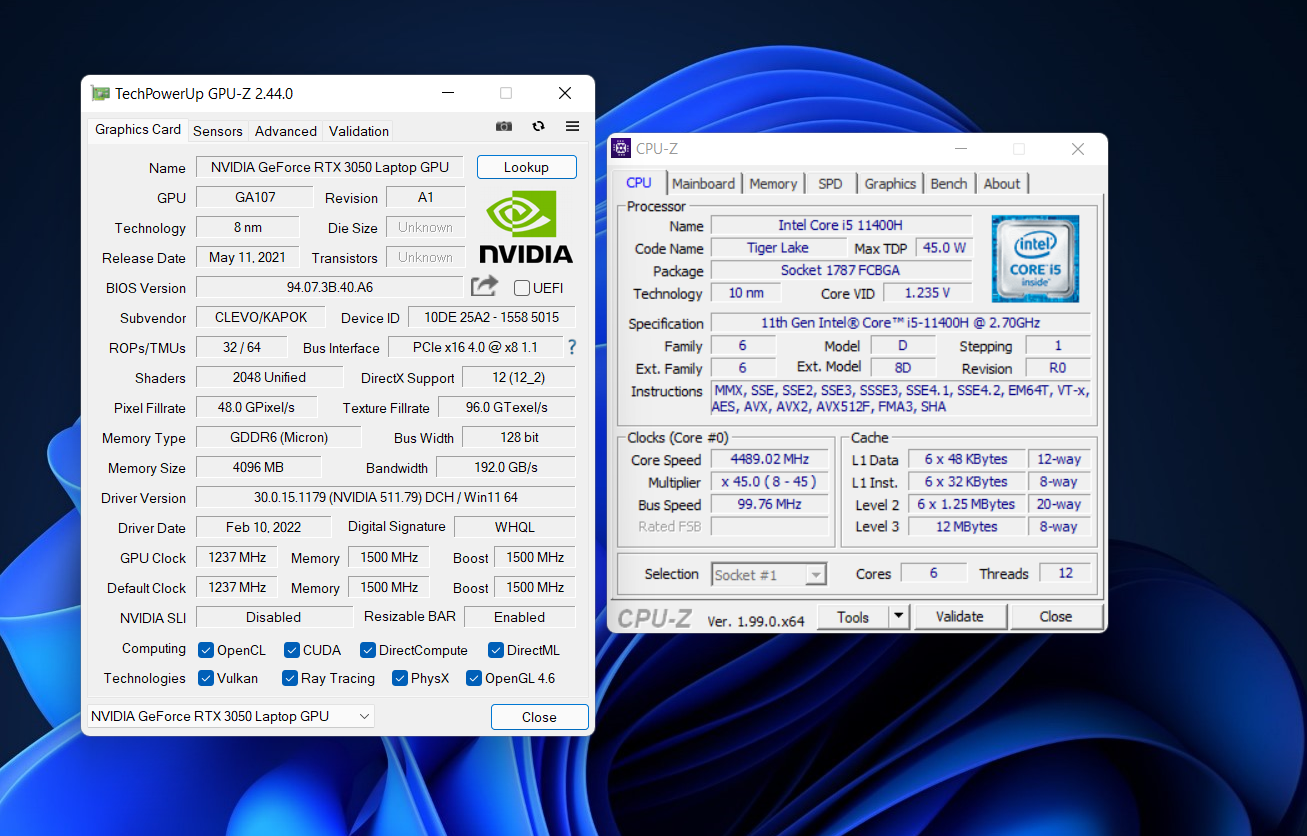Toggle the UEFI checkbox
Viewport: 1307px width, 836px height.
[522, 288]
